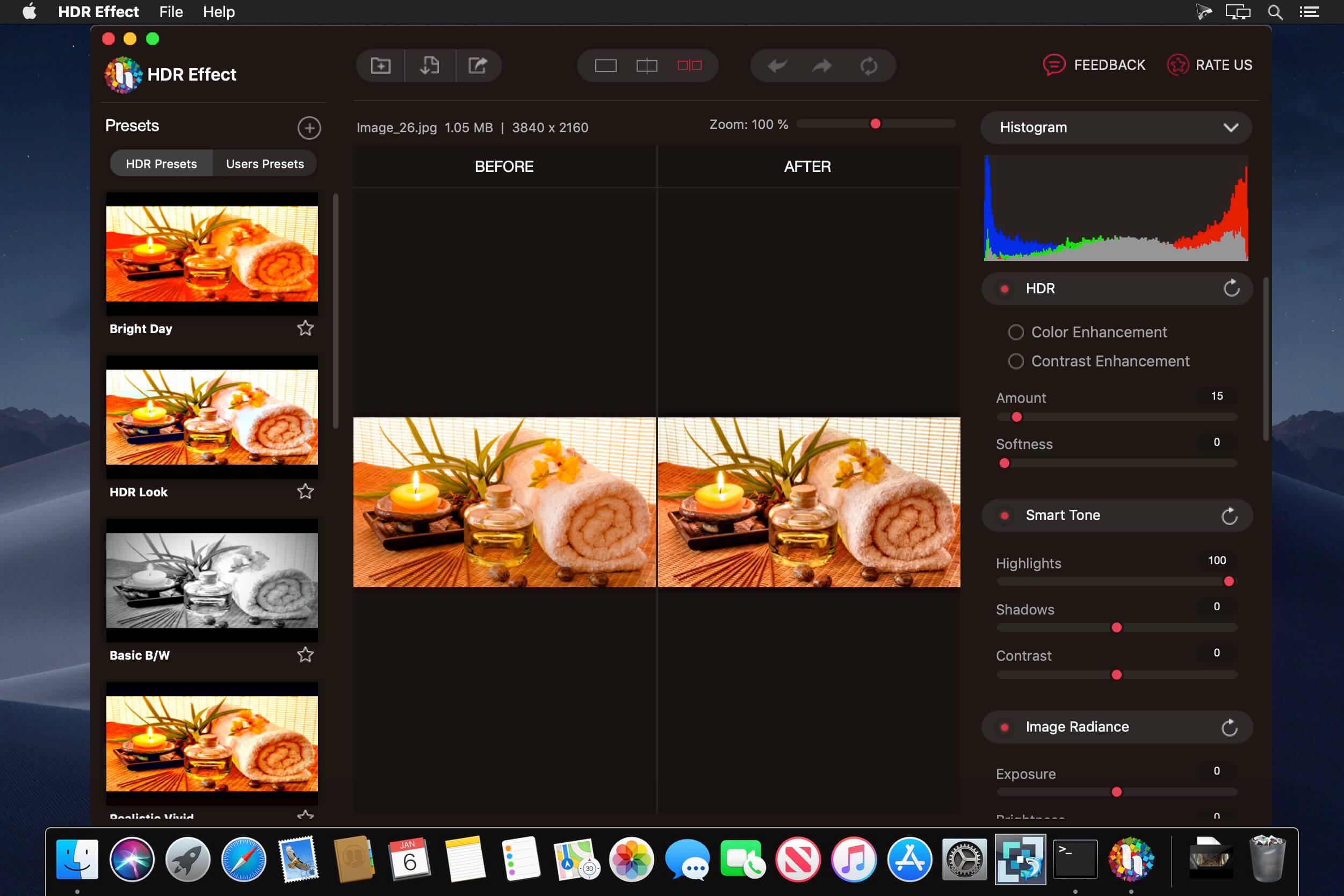Toggle the Smart Tone section dot
Screen dimensions: 1344x896
[1005, 516]
